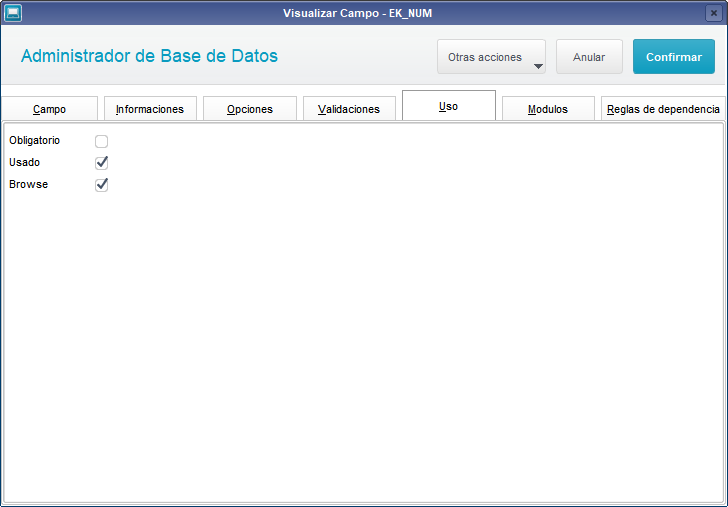Image resolution: width=728 pixels, height=507 pixels.
Task: Toggle the Obligatorio checkbox
Action: pos(101,141)
